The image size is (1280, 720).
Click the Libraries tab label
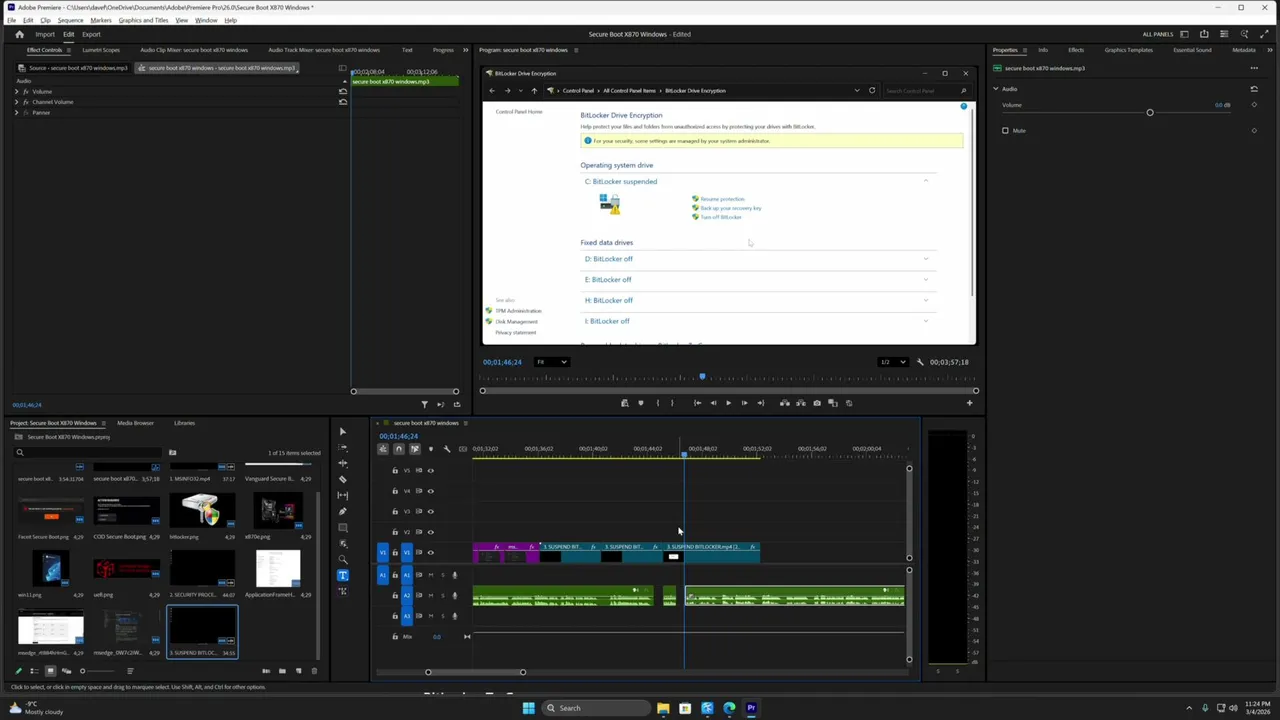[184, 423]
